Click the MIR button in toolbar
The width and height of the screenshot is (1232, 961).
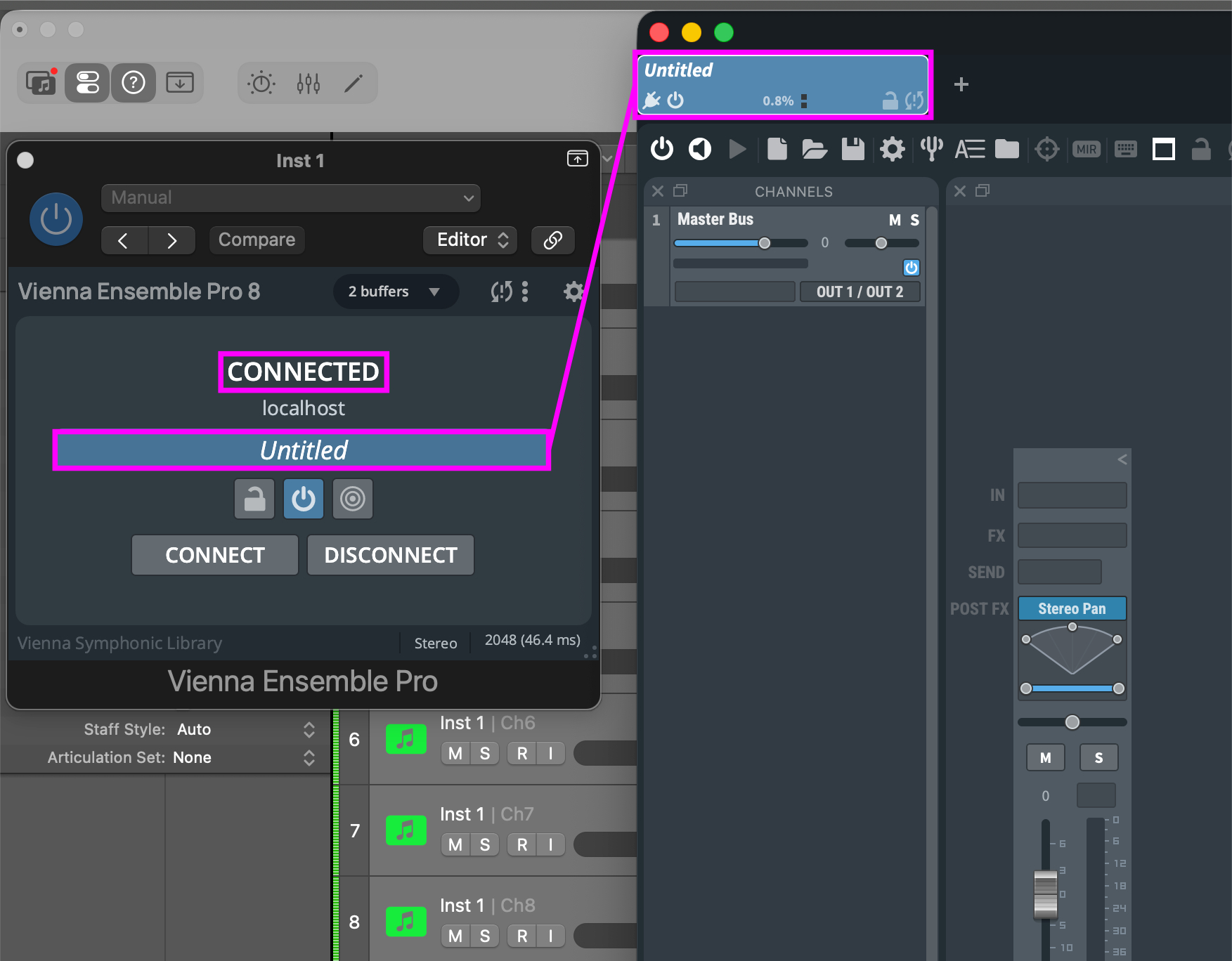point(1086,149)
